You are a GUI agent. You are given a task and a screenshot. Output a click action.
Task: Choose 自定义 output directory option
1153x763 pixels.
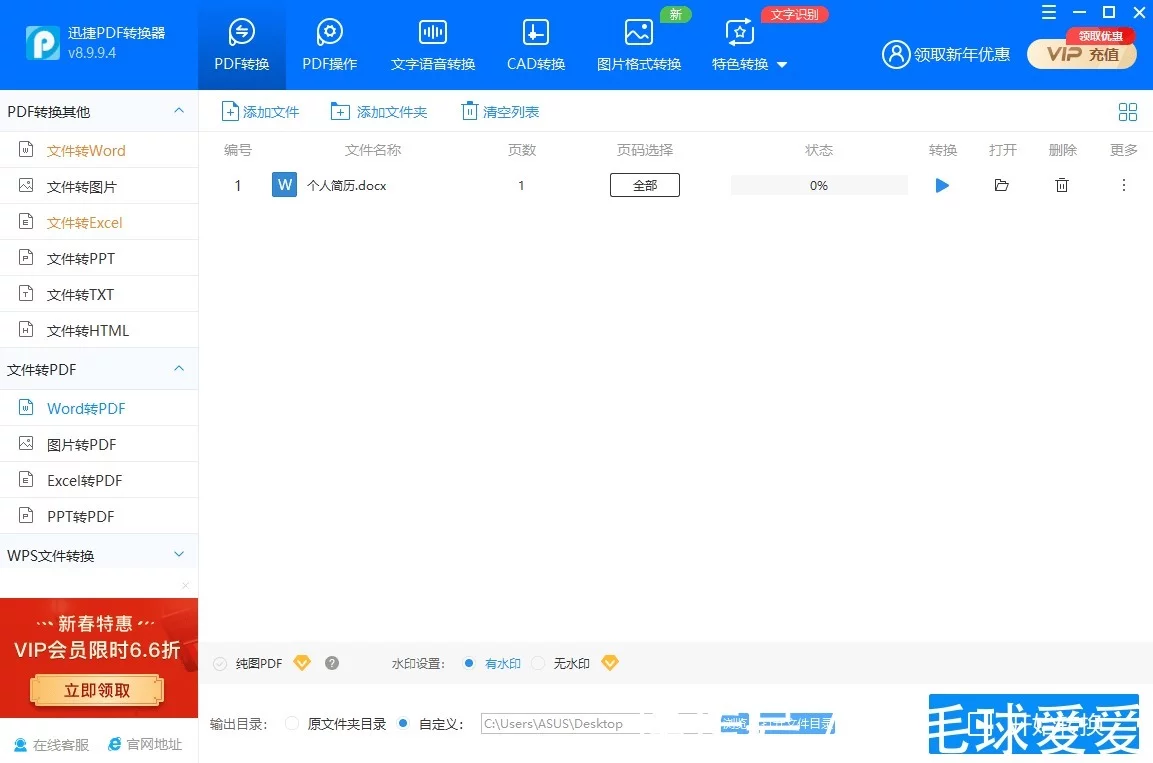[x=403, y=723]
